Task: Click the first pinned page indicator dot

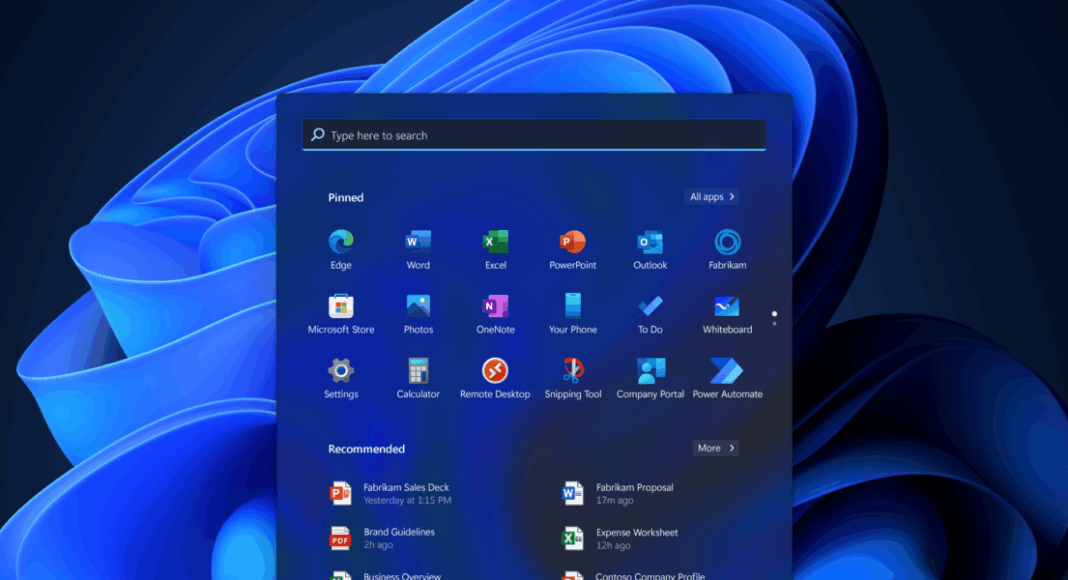Action: [x=774, y=314]
